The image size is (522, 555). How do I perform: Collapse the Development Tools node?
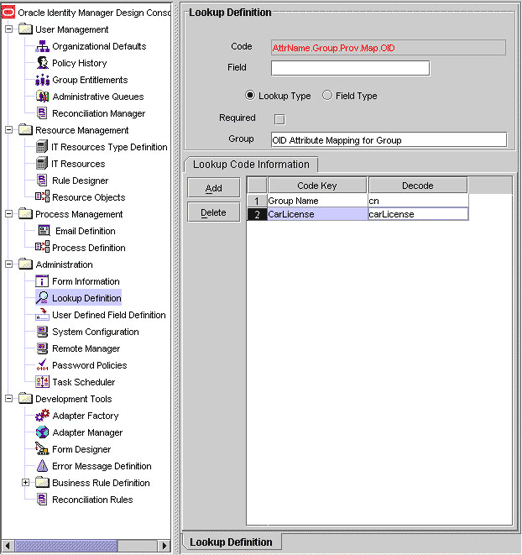tap(9, 399)
